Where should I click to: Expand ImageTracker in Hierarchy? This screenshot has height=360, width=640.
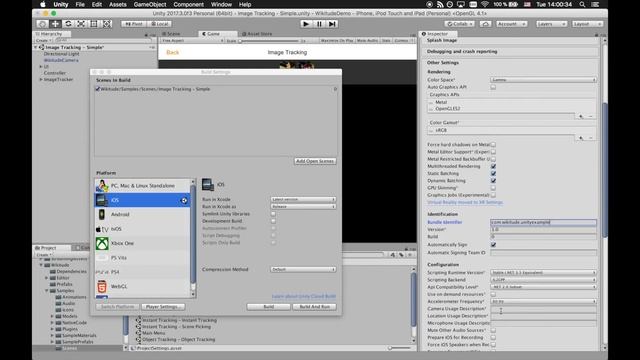[41, 80]
